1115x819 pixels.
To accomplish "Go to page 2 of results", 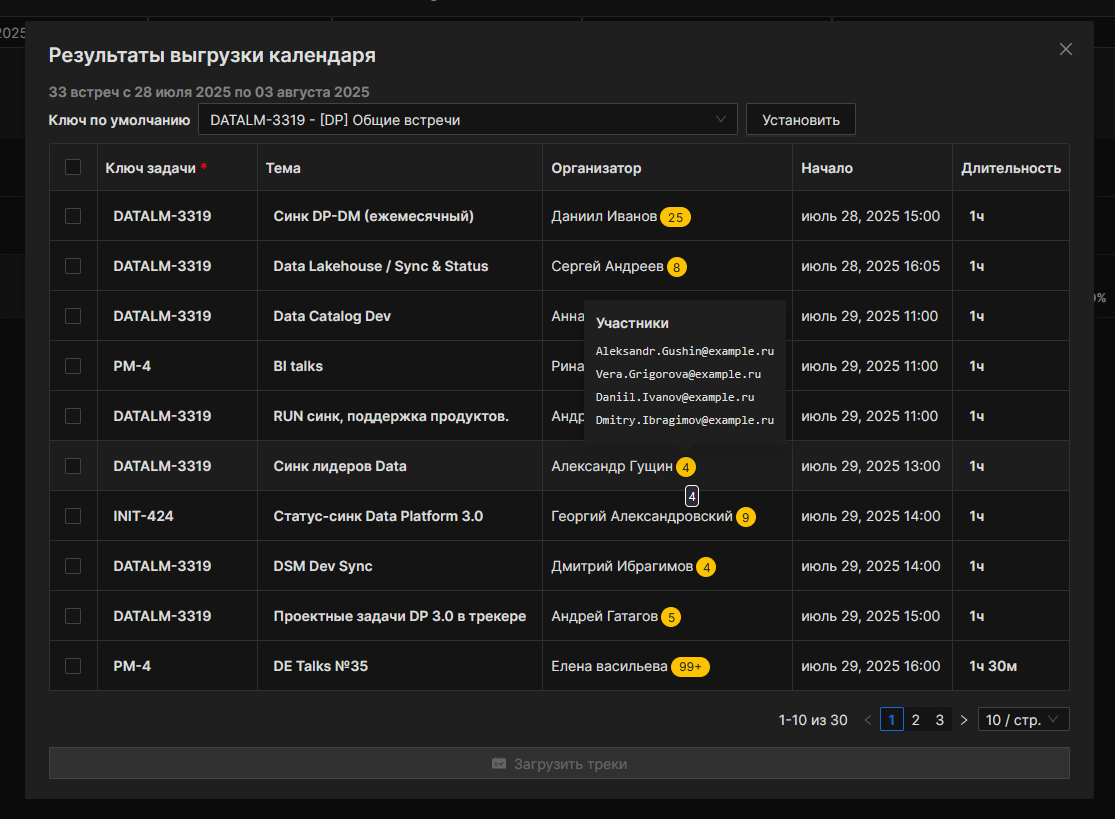I will point(915,720).
